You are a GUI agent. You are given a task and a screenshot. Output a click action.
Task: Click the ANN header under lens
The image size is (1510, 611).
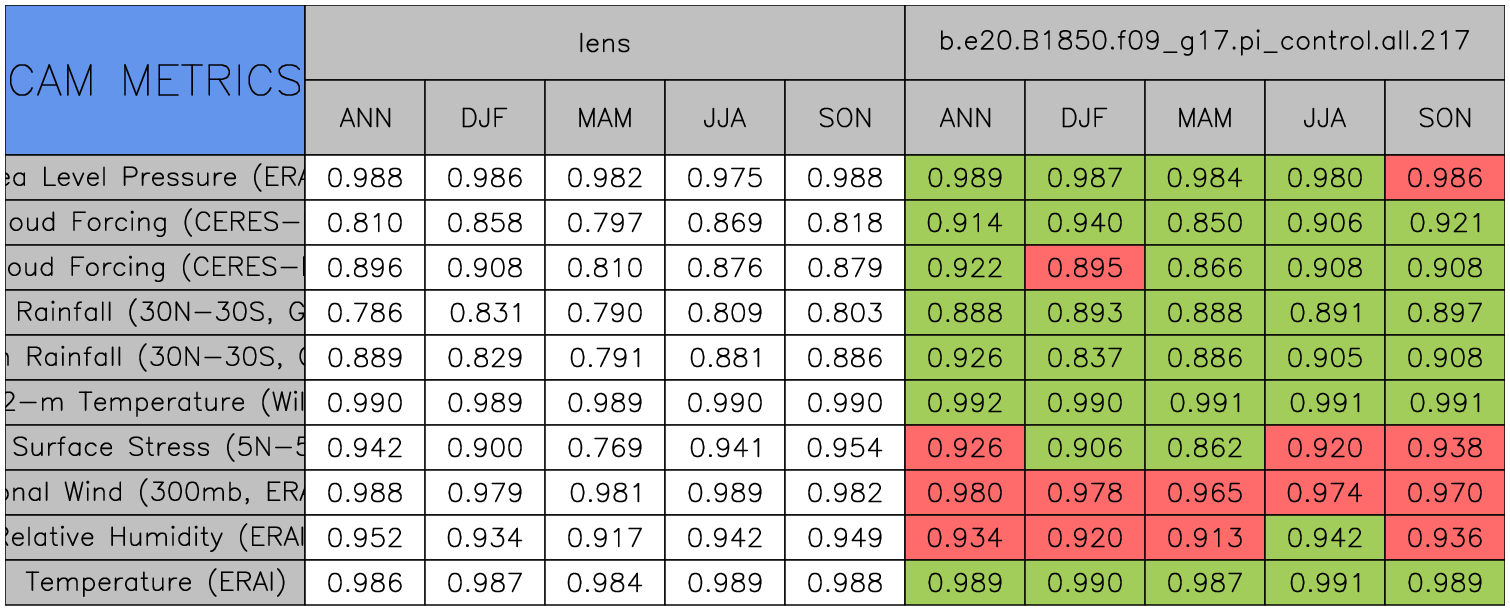click(x=365, y=118)
